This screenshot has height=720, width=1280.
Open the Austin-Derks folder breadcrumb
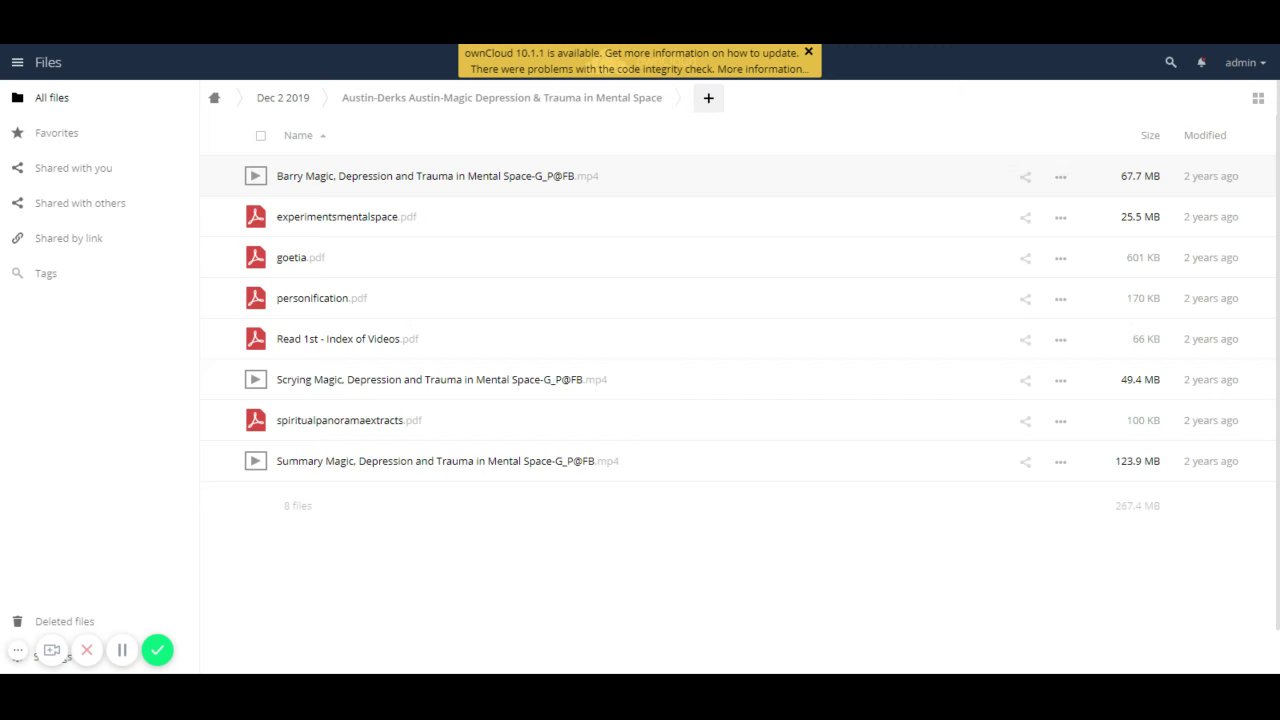click(x=502, y=98)
